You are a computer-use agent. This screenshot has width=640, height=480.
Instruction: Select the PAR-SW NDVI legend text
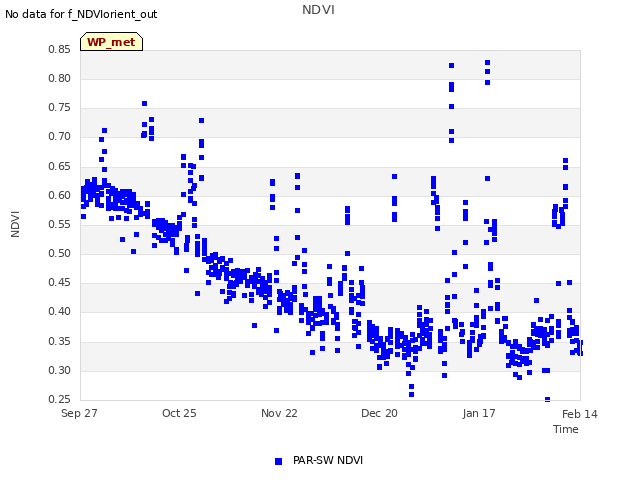328,460
